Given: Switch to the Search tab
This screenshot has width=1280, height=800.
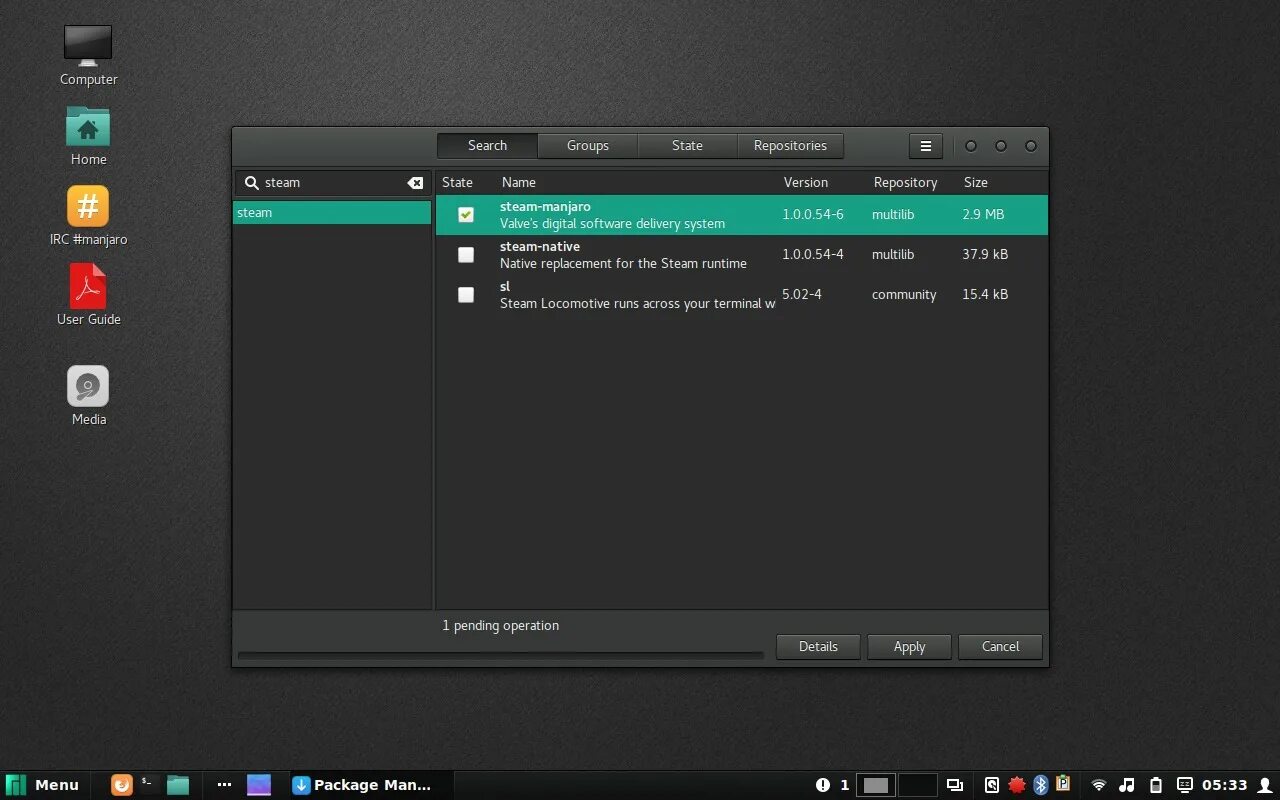Looking at the screenshot, I should click(x=487, y=146).
